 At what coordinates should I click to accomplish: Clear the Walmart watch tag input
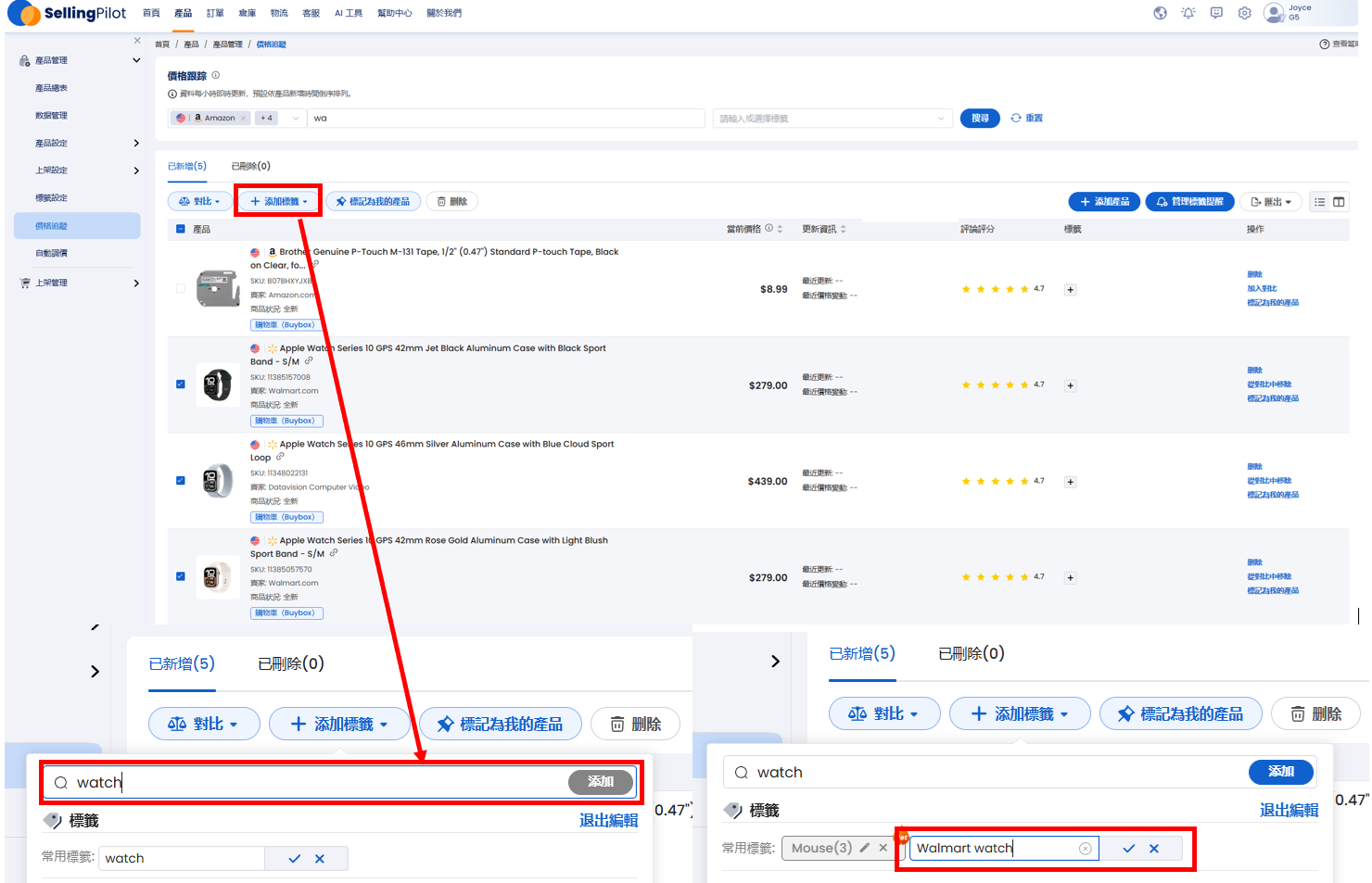click(x=1086, y=849)
